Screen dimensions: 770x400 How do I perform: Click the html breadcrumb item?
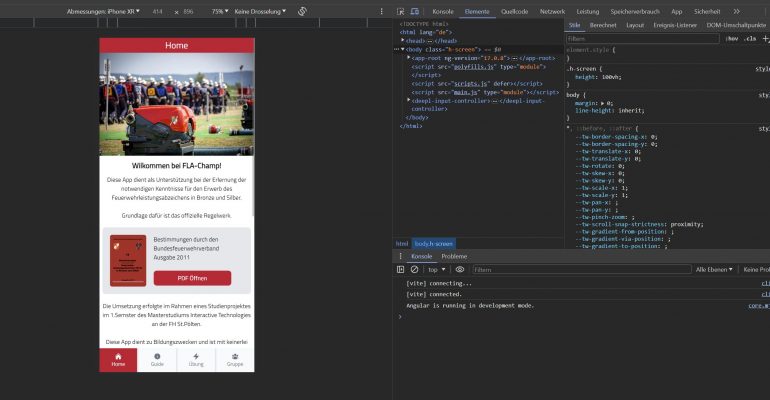tap(402, 243)
